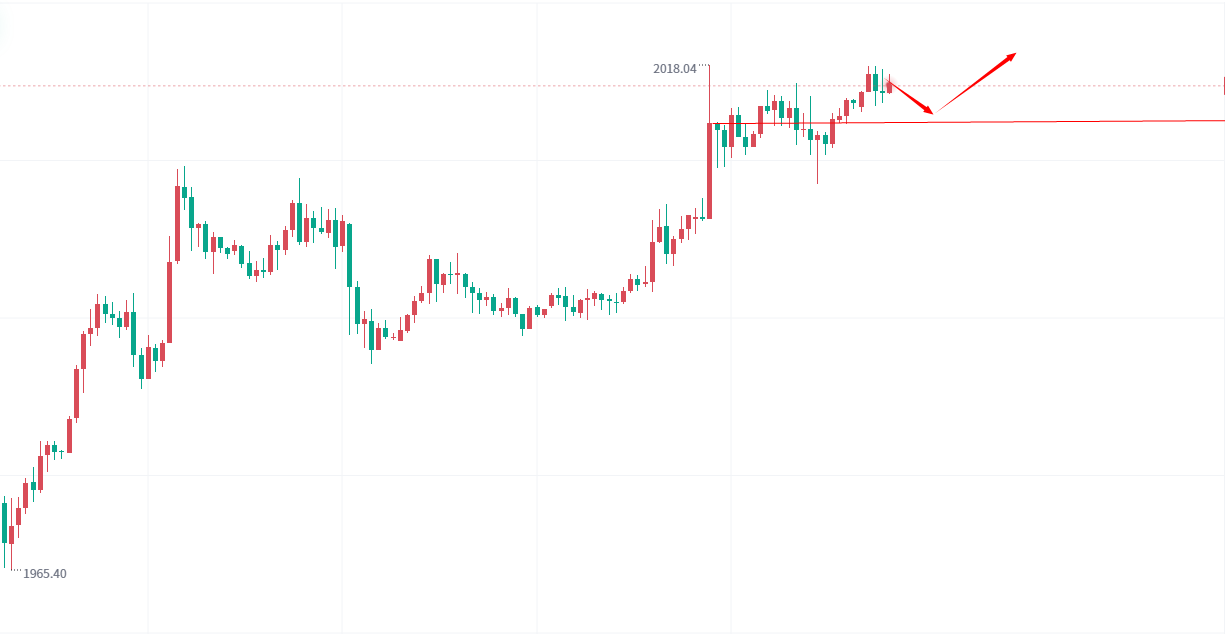Click the point where the two red arrows meet
The height and width of the screenshot is (635, 1225).
point(934,112)
